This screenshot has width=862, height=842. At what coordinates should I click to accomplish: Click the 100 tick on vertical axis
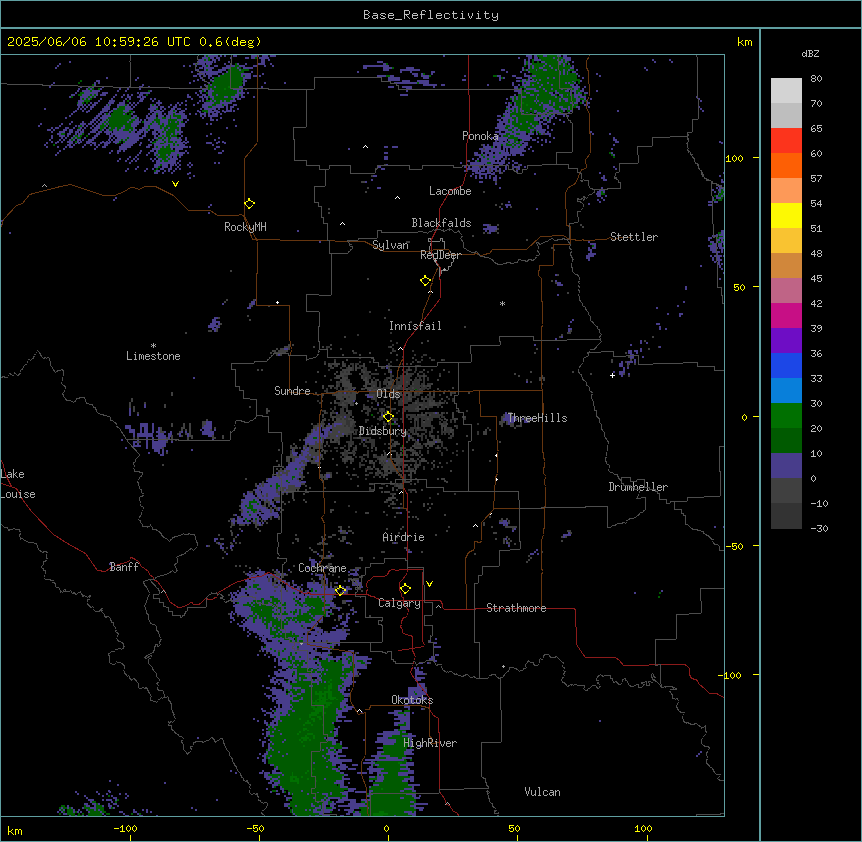734,159
